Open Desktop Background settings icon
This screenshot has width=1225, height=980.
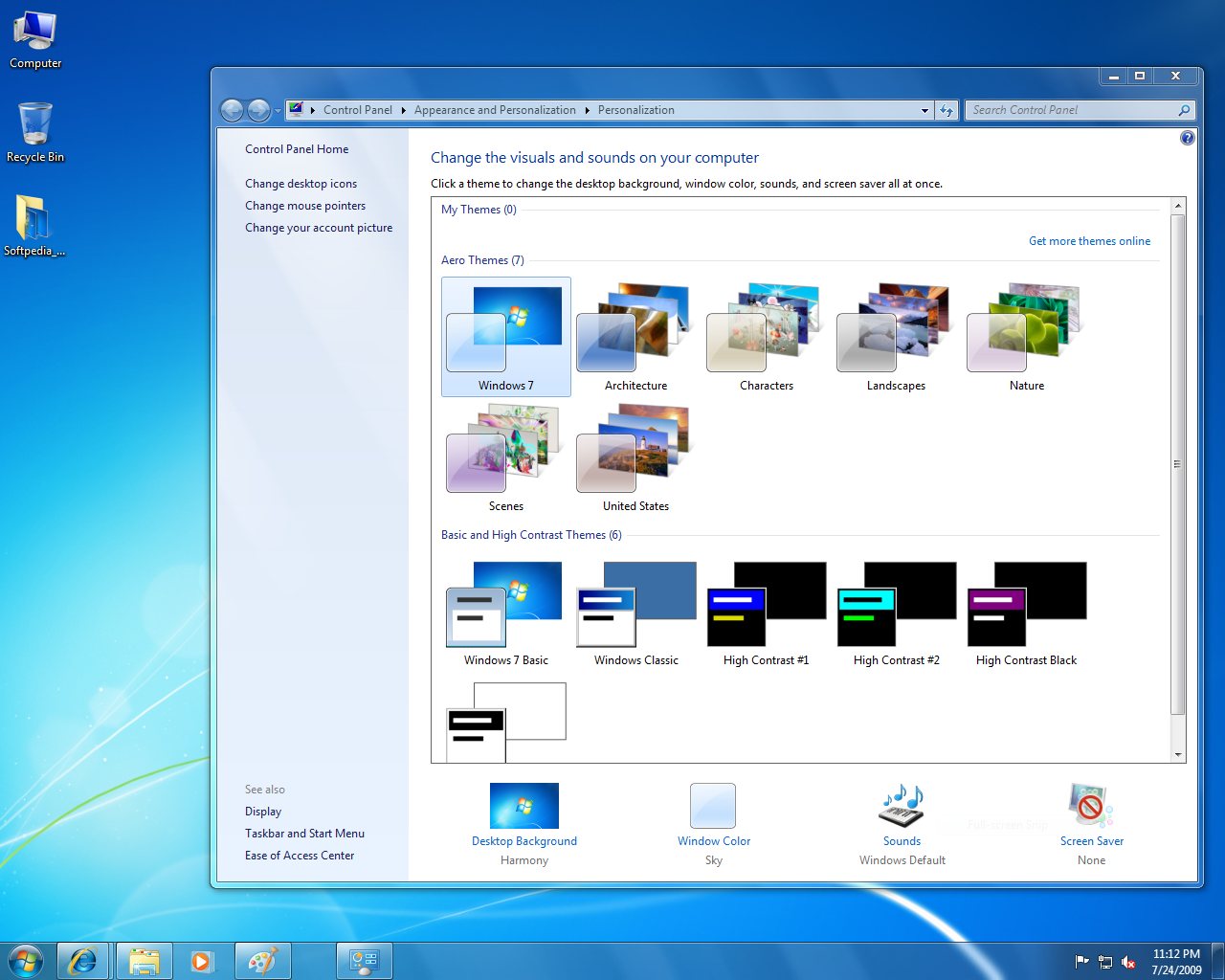tap(524, 806)
